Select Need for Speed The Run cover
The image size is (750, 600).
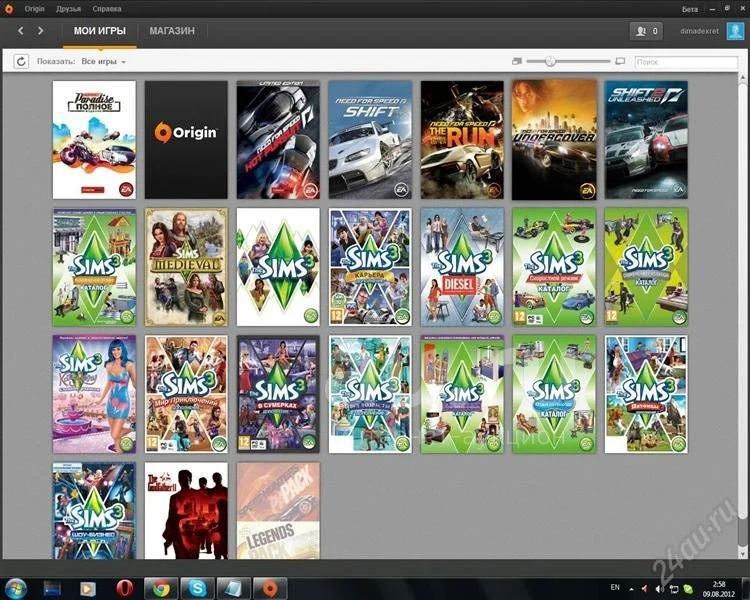pyautogui.click(x=462, y=140)
